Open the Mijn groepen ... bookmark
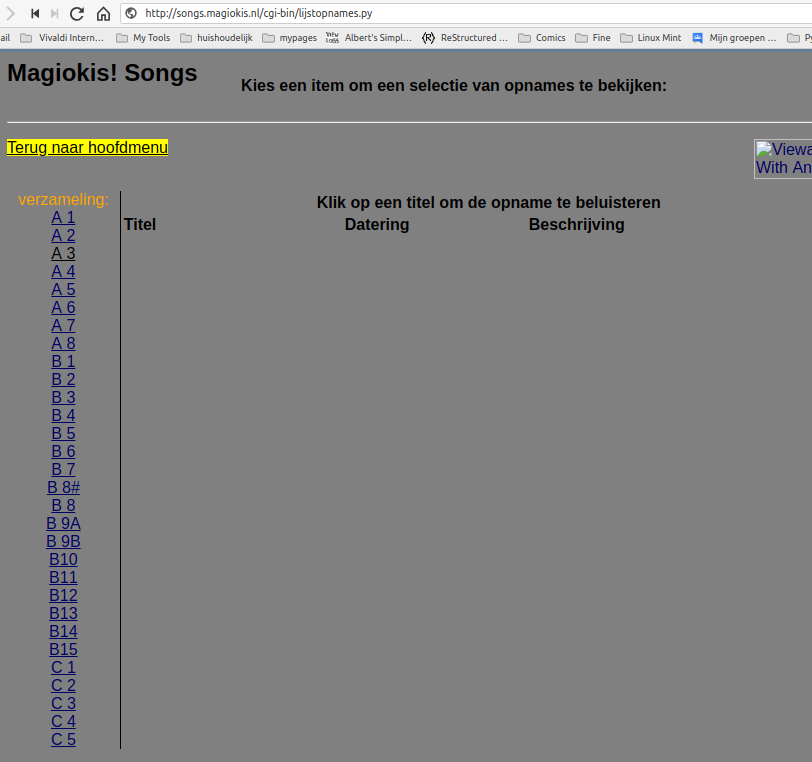The width and height of the screenshot is (812, 762). point(735,38)
